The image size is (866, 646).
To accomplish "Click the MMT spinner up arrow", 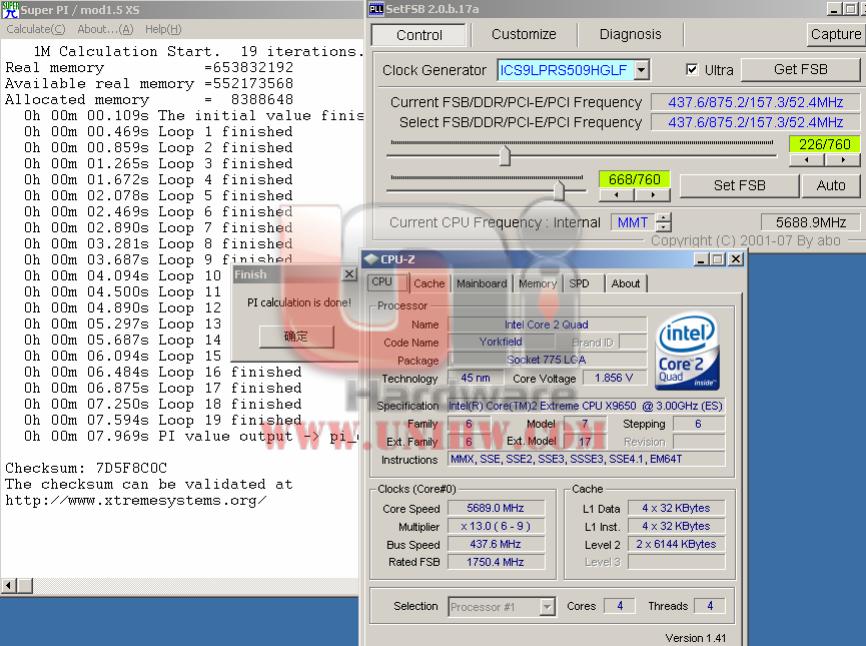I will pos(663,217).
